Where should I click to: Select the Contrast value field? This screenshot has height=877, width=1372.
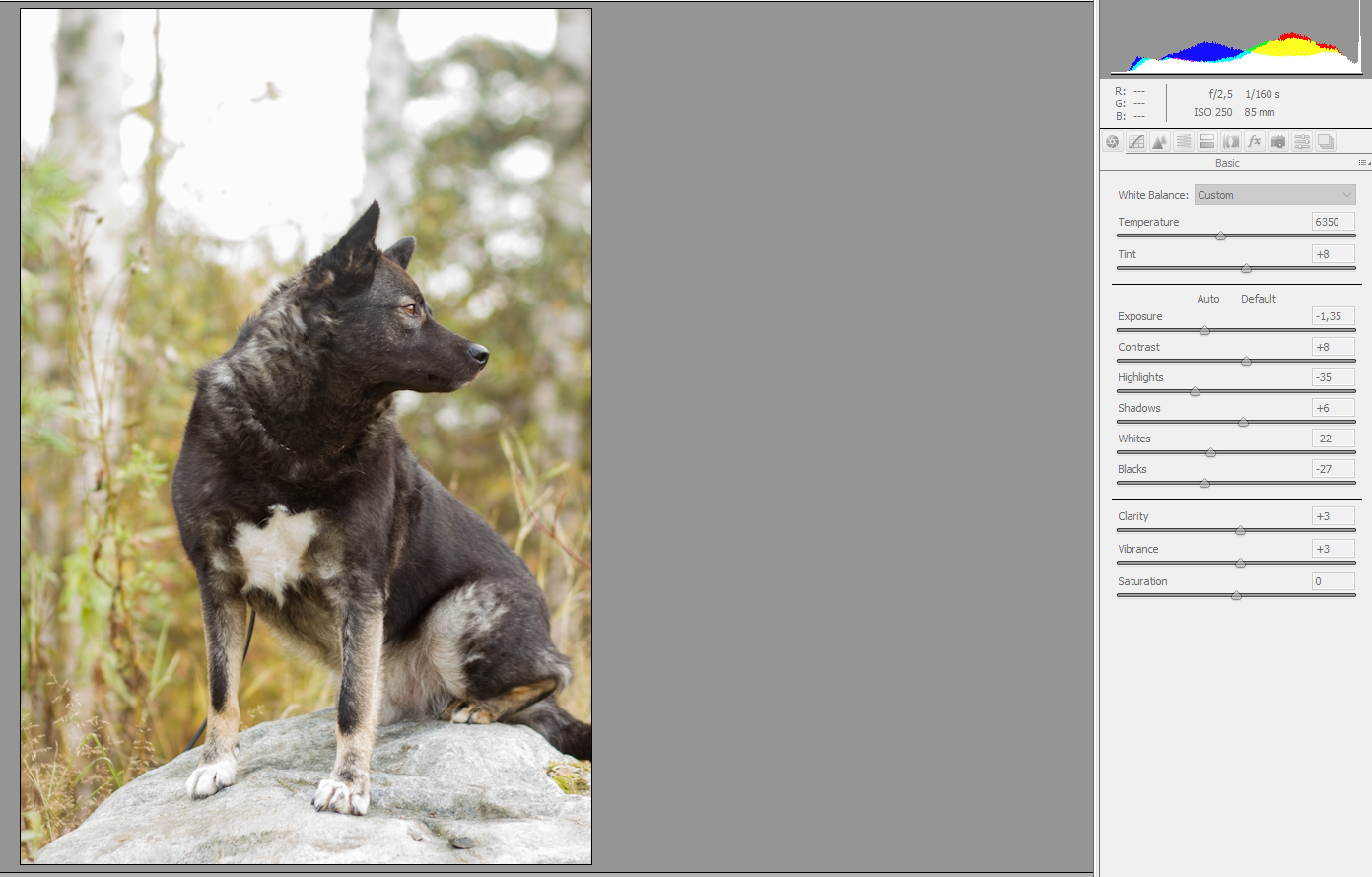pos(1333,347)
